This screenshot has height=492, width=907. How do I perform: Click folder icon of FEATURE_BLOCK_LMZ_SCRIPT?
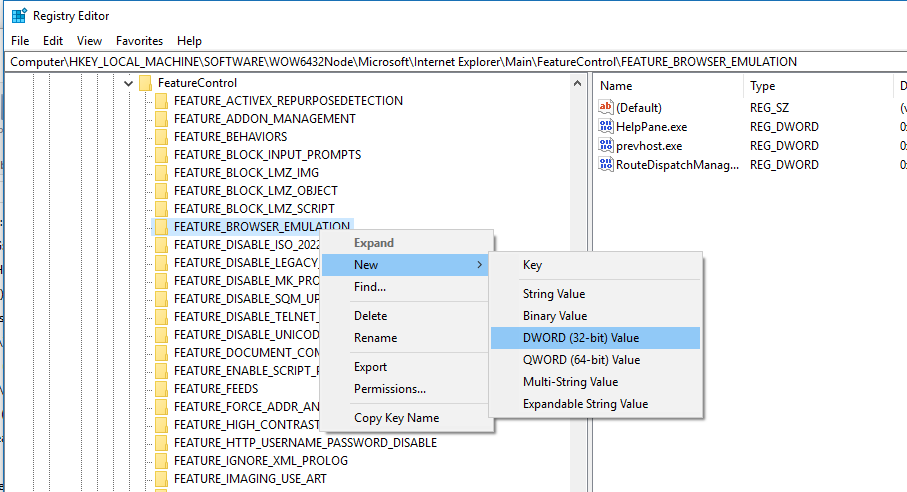[161, 208]
